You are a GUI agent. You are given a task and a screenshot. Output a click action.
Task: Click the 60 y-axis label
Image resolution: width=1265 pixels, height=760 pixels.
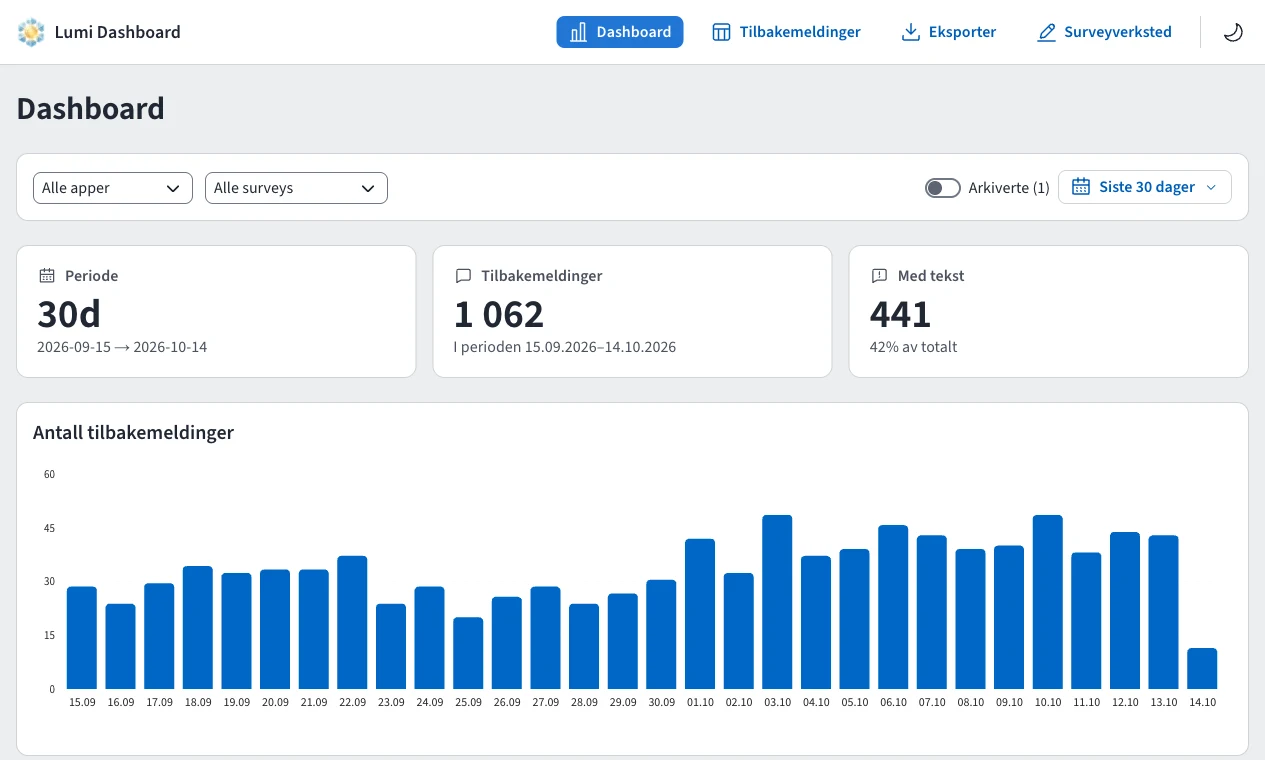pos(49,474)
